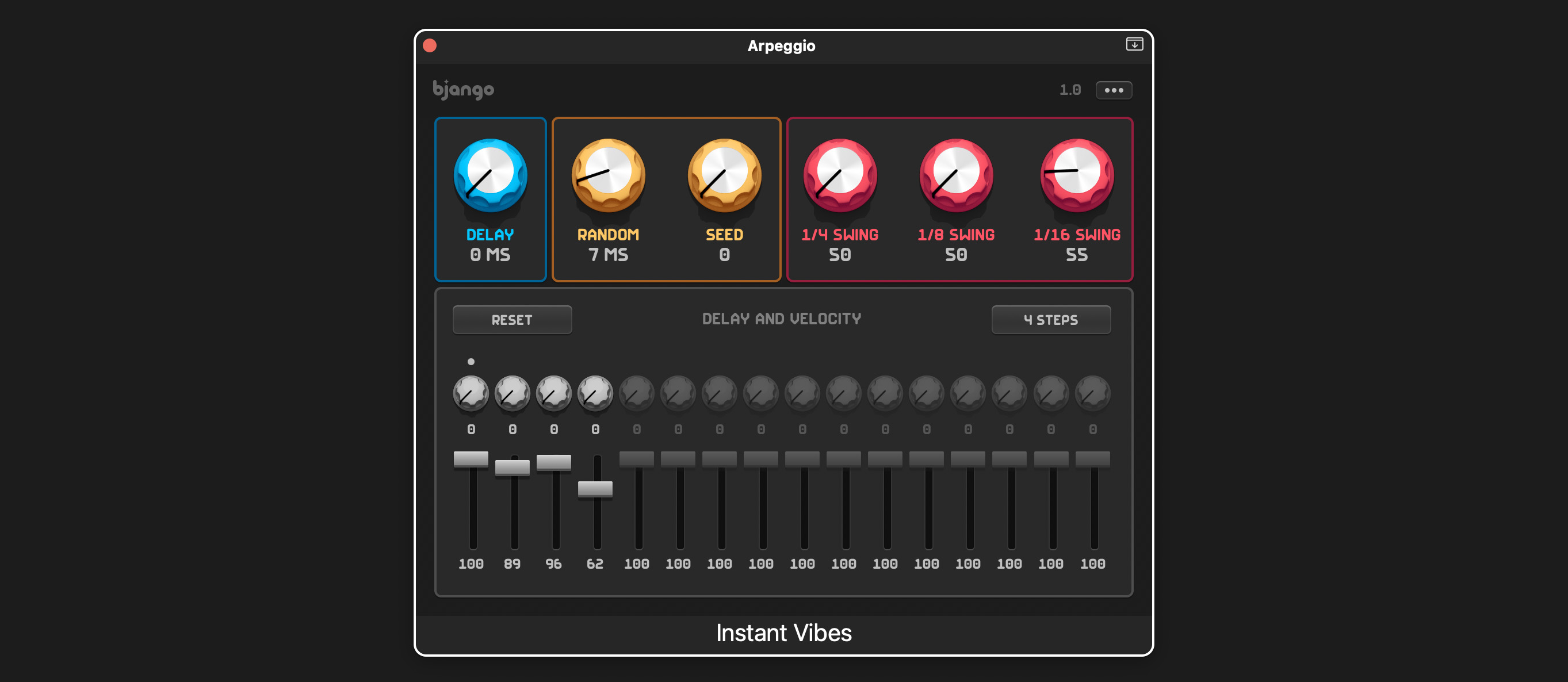The width and height of the screenshot is (1568, 682).
Task: Click the thirteenth step delay knob
Action: [x=968, y=393]
